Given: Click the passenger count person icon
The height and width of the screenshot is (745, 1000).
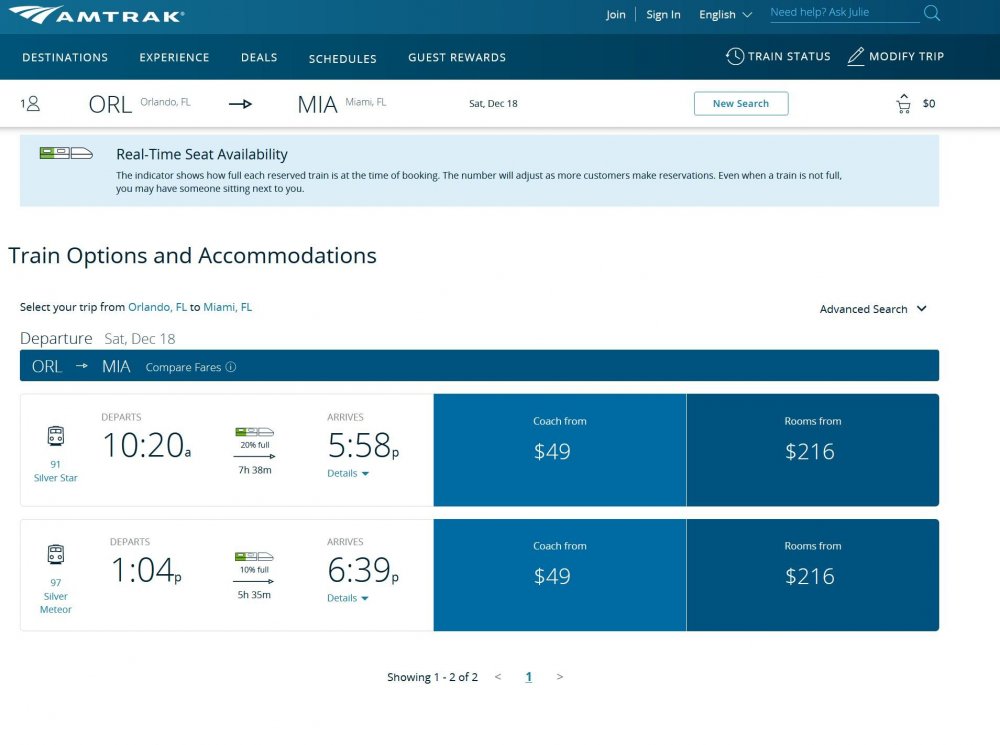Looking at the screenshot, I should click(x=33, y=103).
